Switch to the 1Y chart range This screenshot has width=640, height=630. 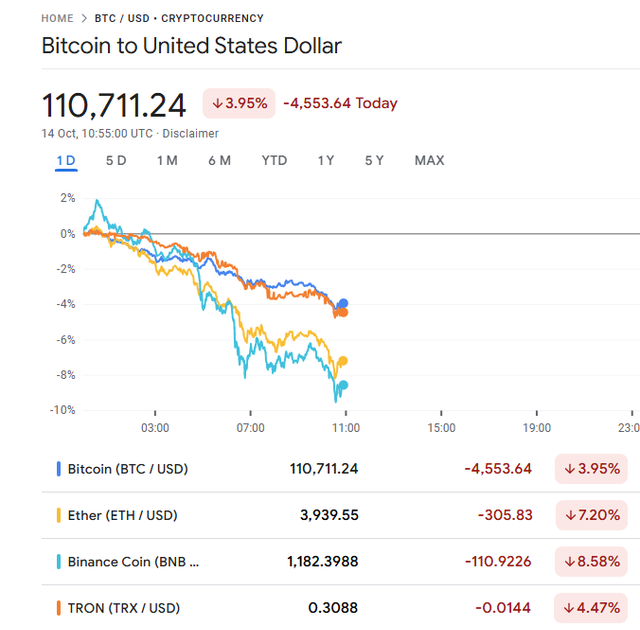(326, 160)
